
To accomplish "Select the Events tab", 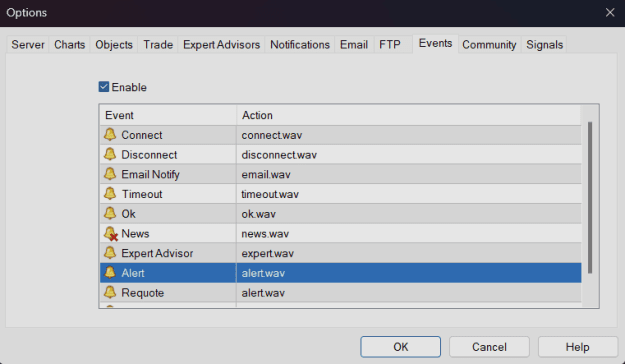I will pyautogui.click(x=436, y=43).
